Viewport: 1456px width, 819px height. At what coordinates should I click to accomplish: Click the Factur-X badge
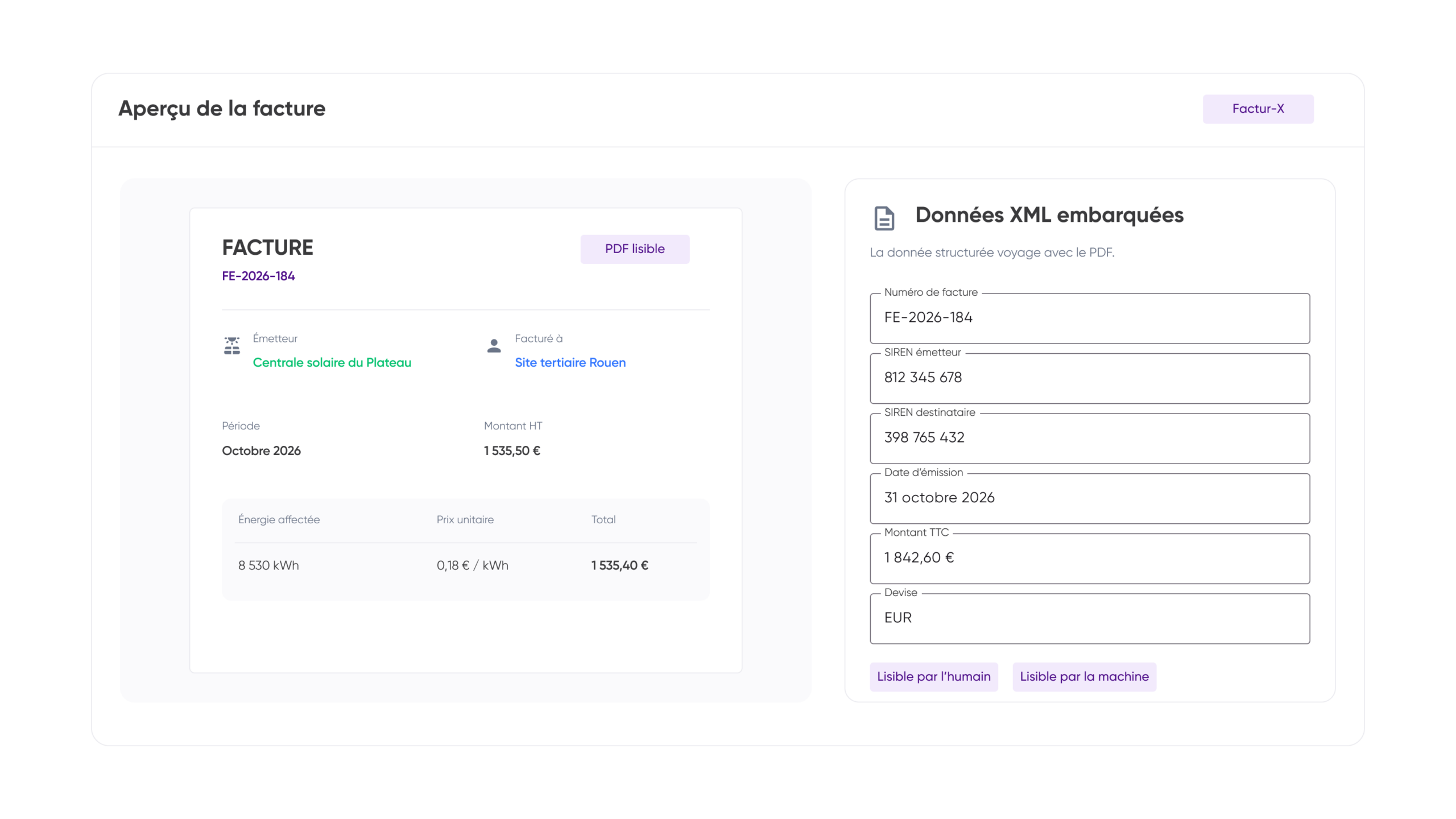point(1258,109)
